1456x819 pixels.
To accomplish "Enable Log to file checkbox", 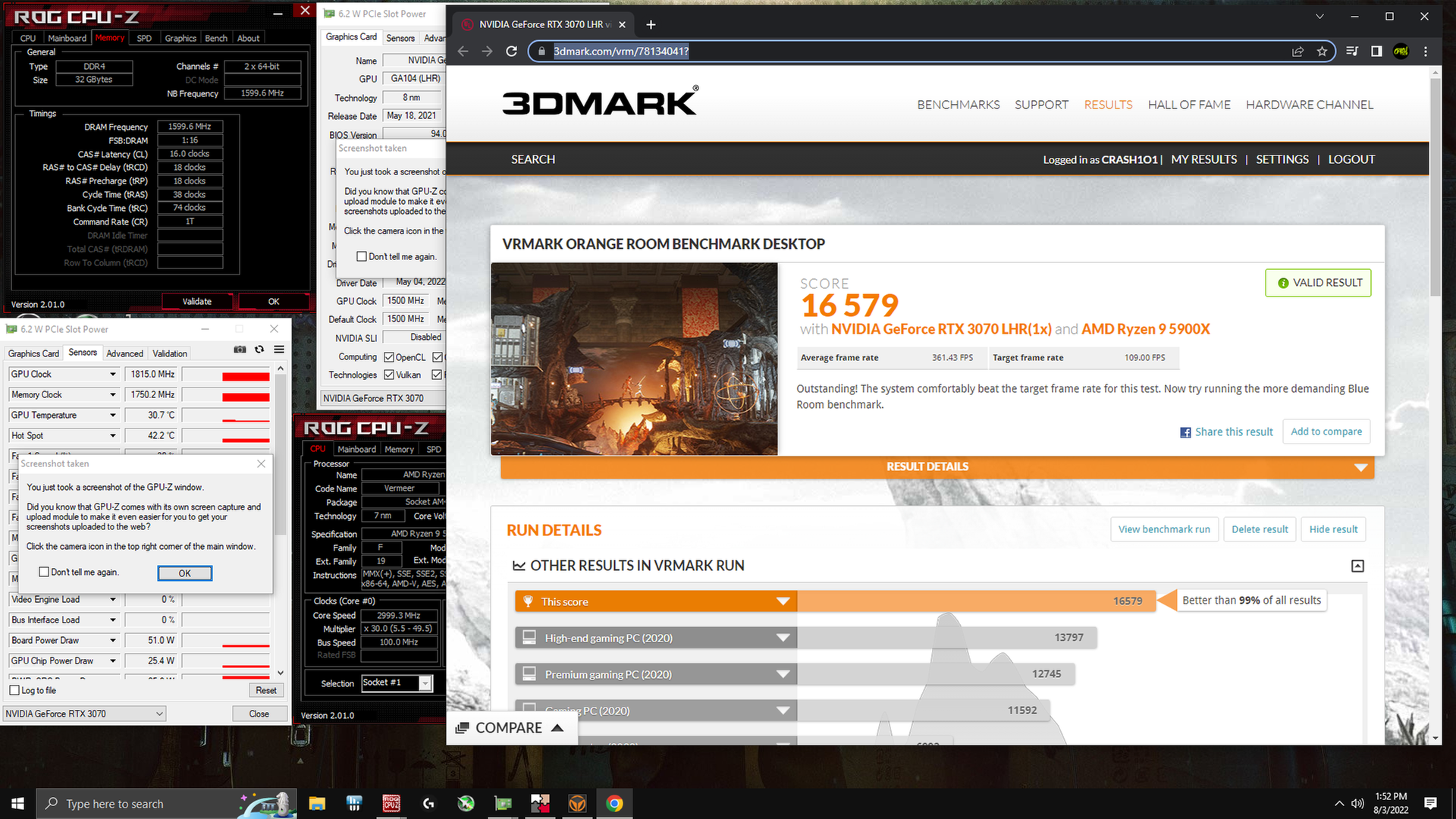I will (14, 690).
